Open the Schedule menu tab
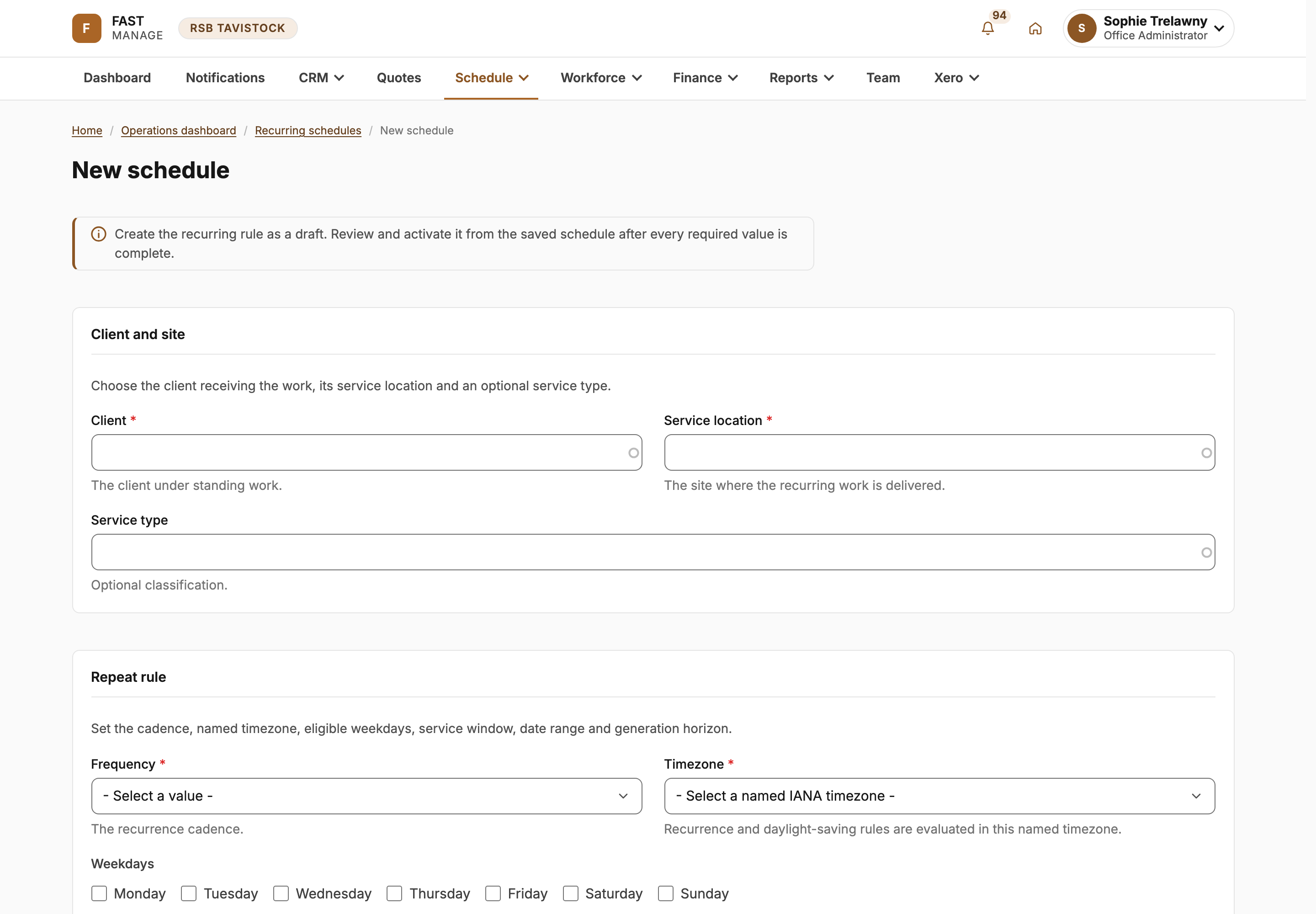 pyautogui.click(x=491, y=78)
